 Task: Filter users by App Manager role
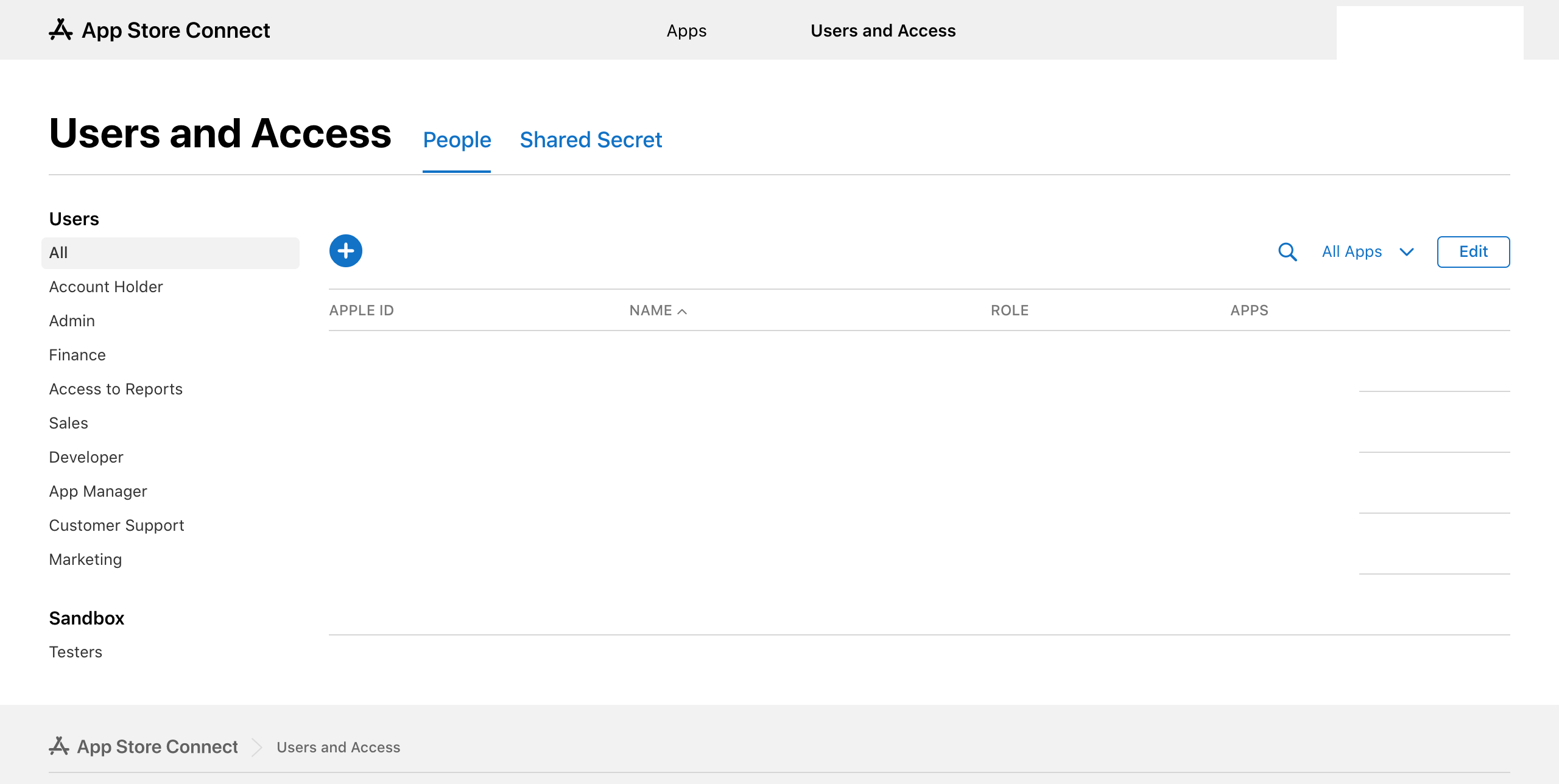click(x=98, y=491)
